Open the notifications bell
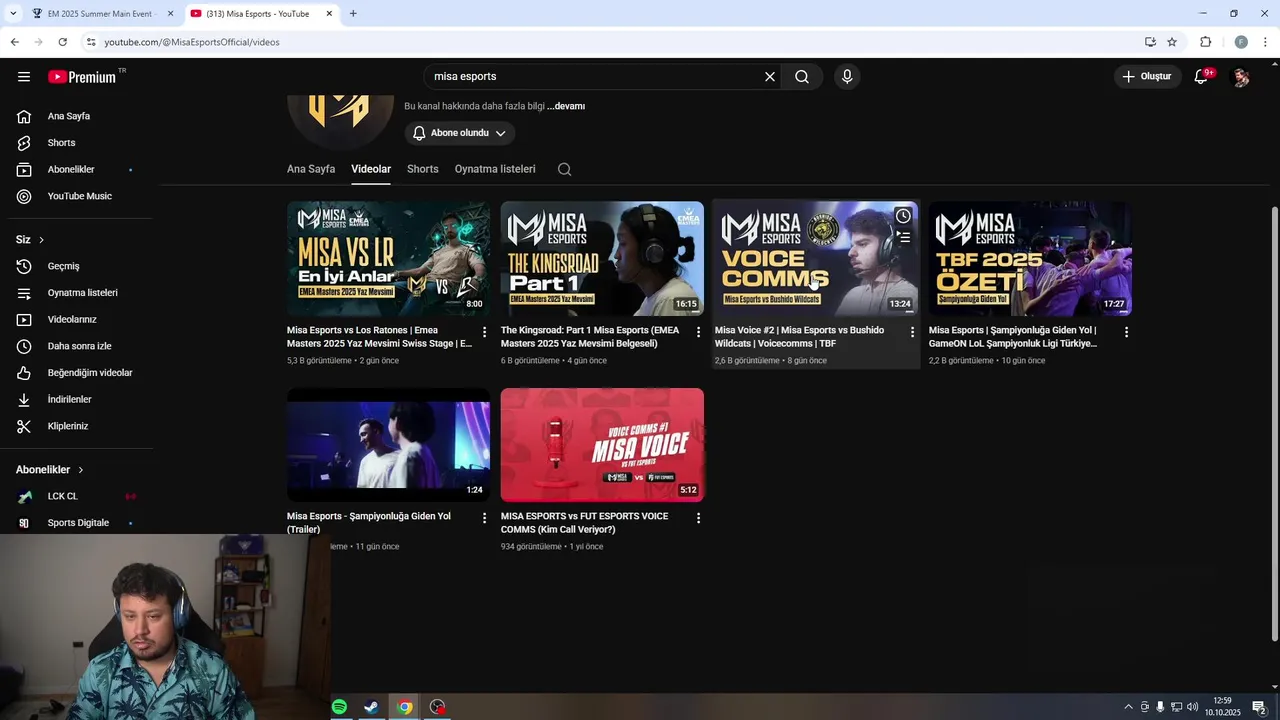The height and width of the screenshot is (720, 1280). 1201,77
